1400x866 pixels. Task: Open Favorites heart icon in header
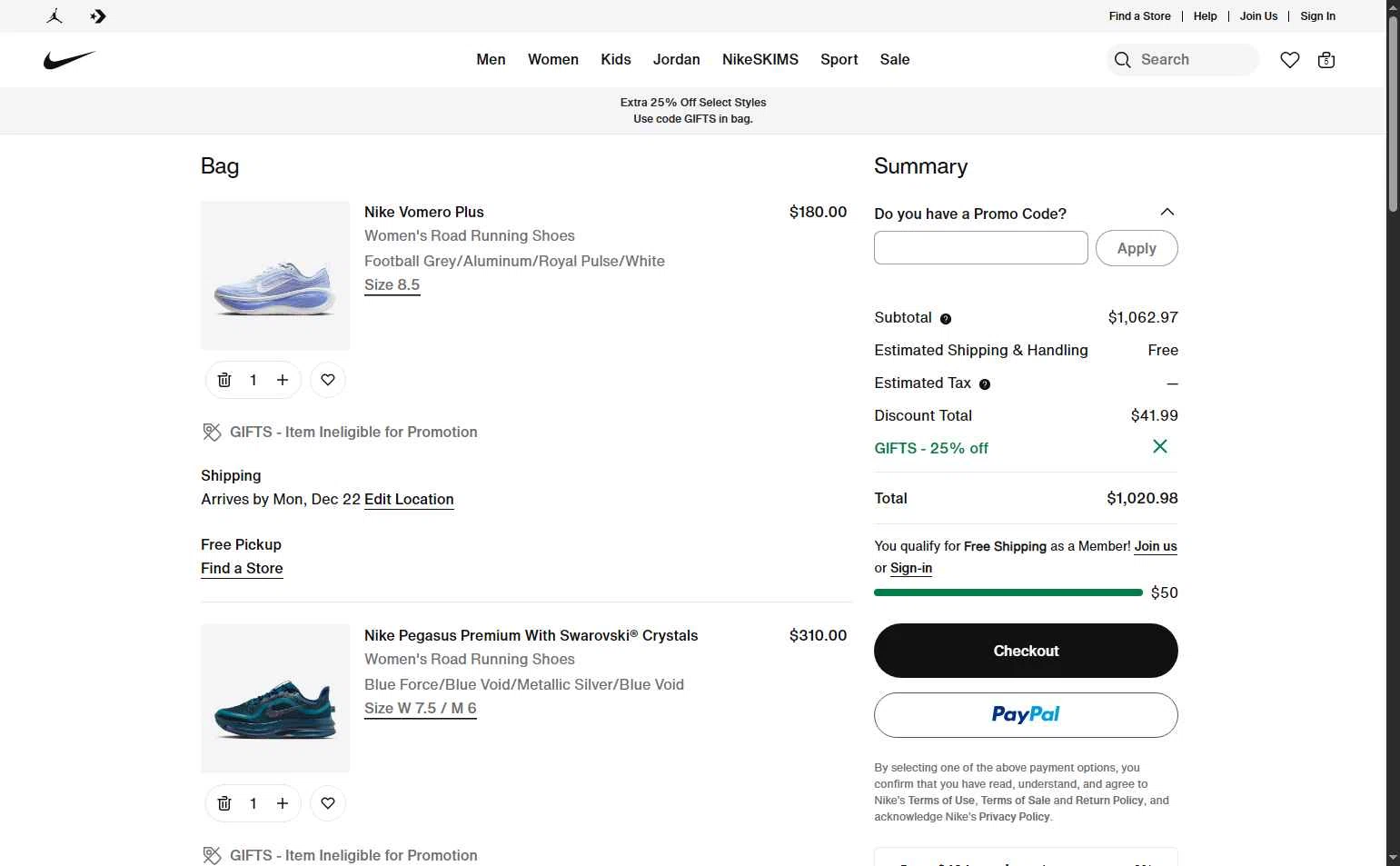click(1290, 60)
